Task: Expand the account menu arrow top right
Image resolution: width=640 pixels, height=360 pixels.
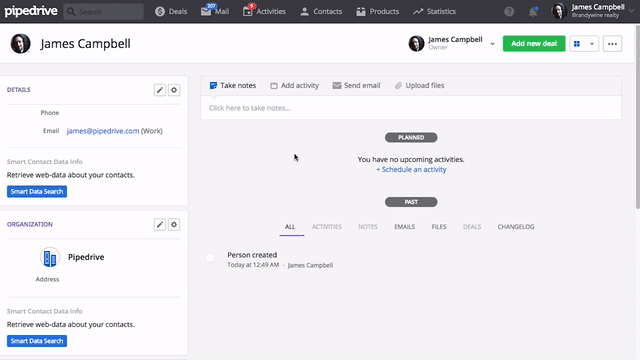Action: 631,11
